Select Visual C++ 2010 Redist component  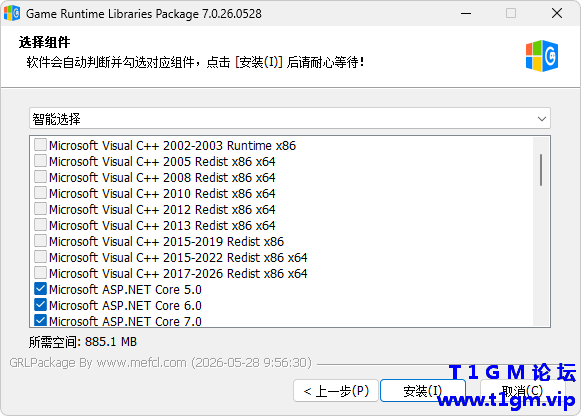coord(40,193)
